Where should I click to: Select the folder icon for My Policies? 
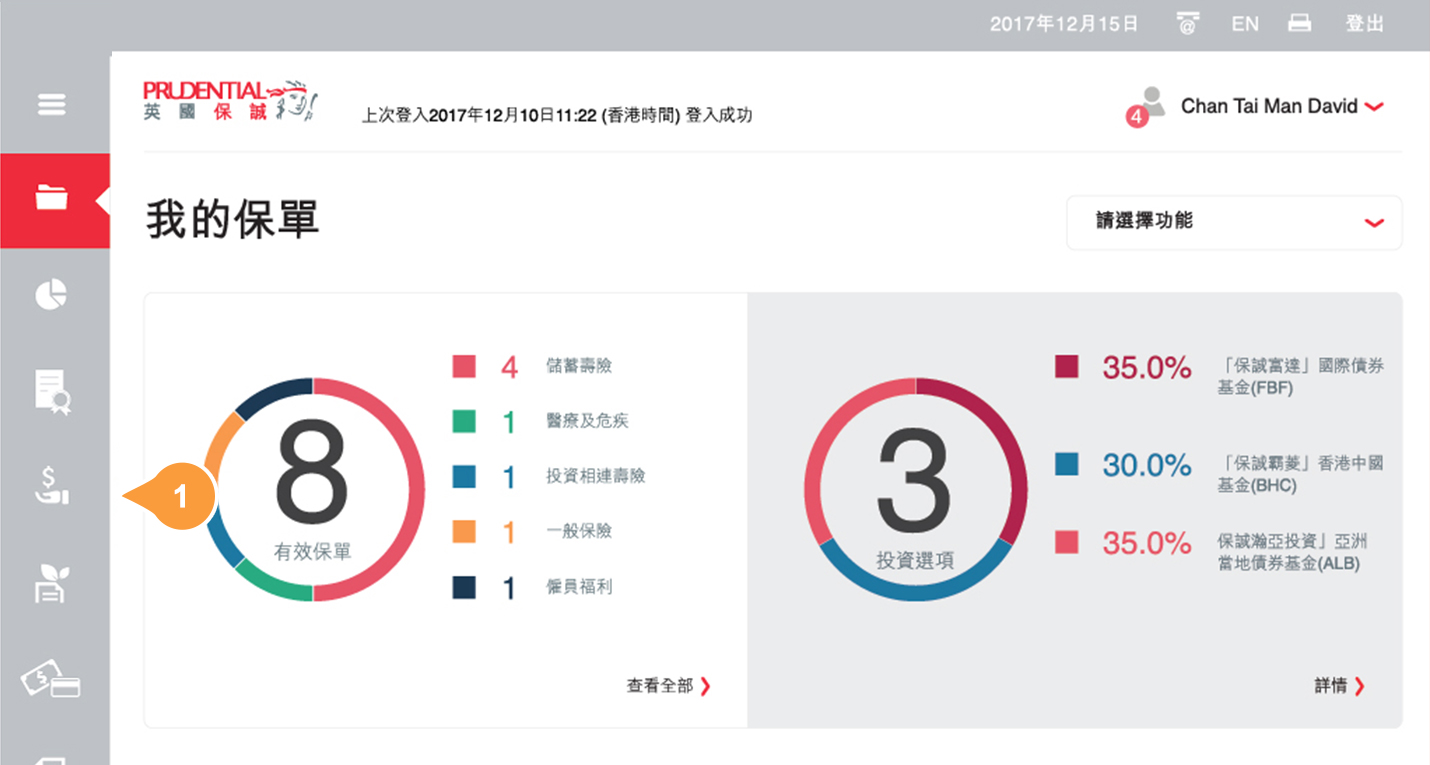point(52,199)
